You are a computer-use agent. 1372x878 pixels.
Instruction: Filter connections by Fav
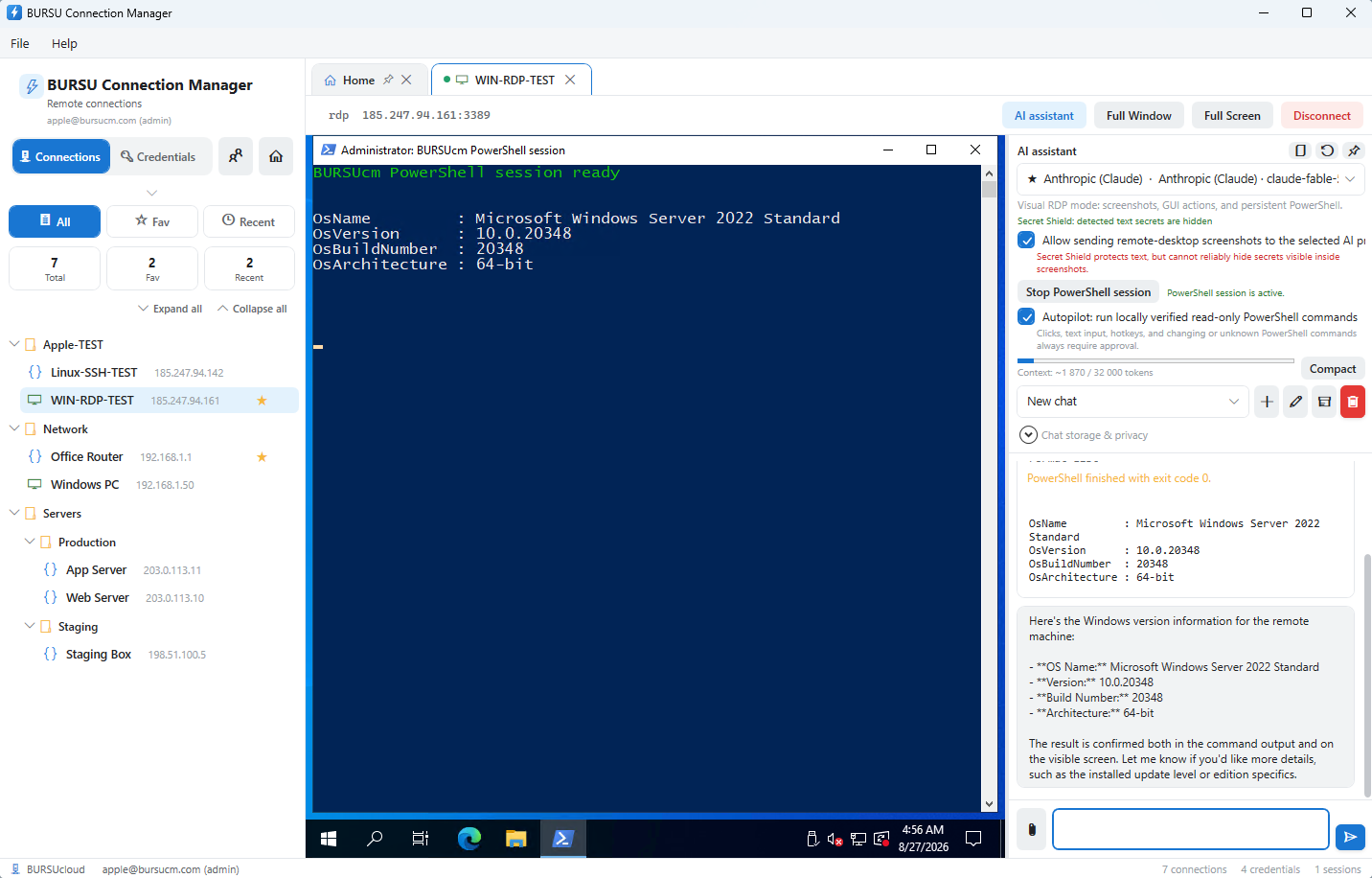point(152,221)
